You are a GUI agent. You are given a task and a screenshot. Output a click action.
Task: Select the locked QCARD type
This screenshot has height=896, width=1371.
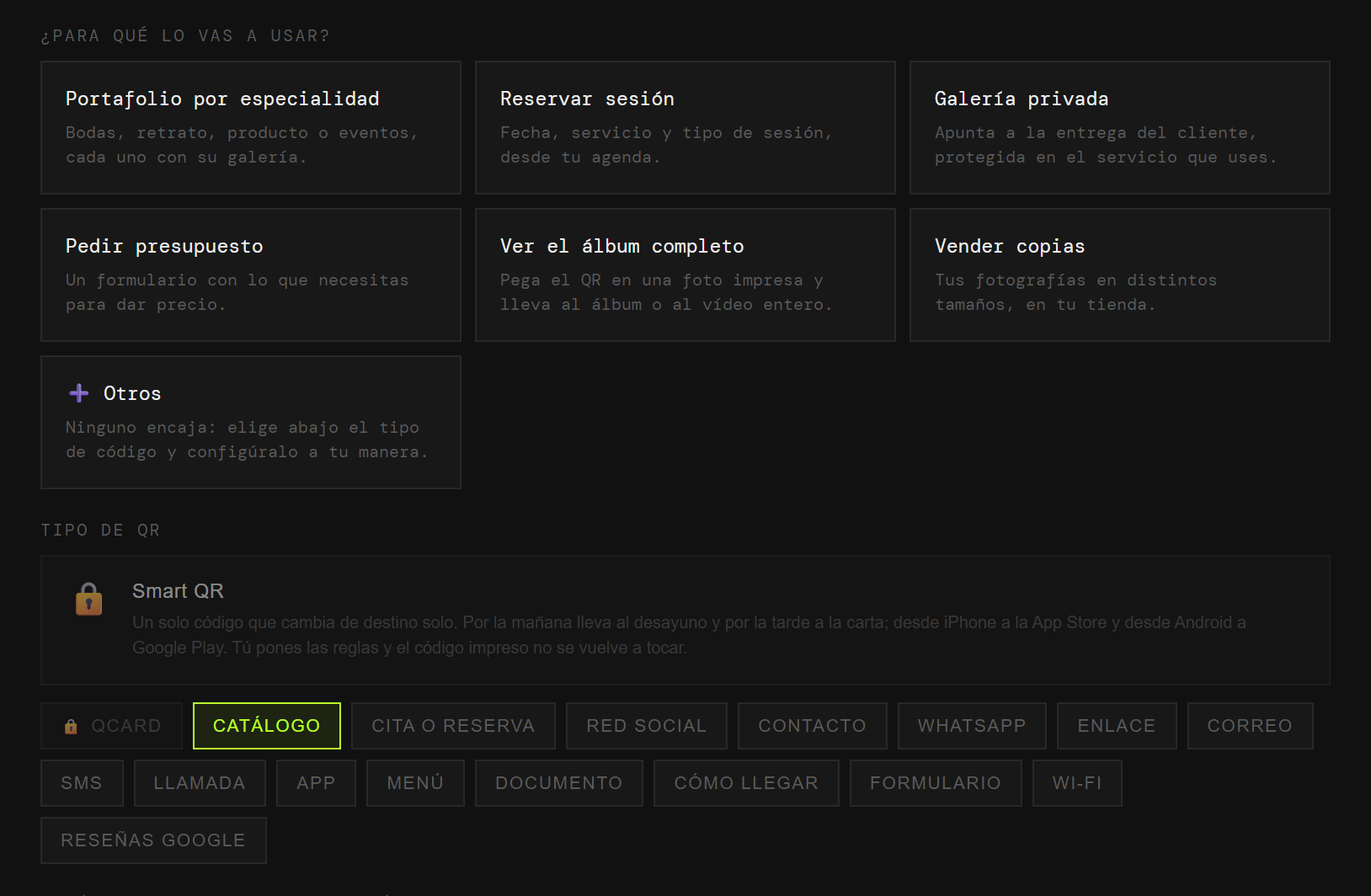point(112,726)
